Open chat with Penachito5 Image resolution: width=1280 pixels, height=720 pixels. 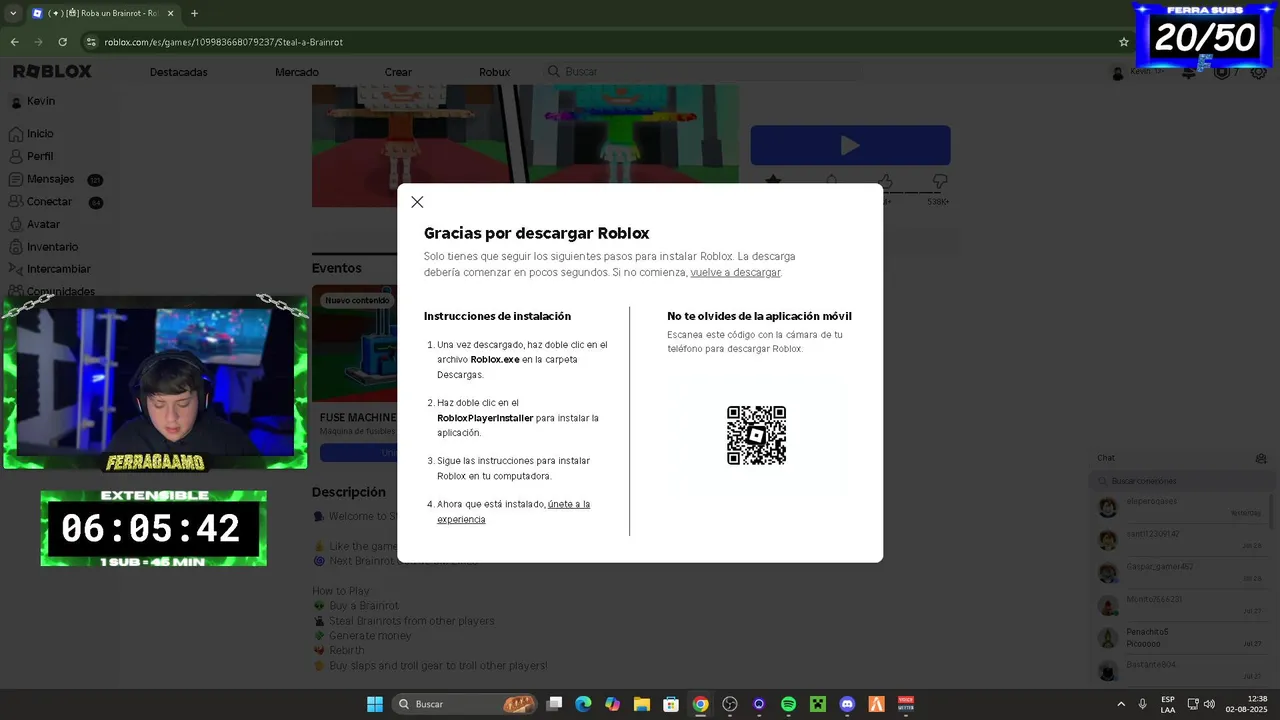point(1180,638)
